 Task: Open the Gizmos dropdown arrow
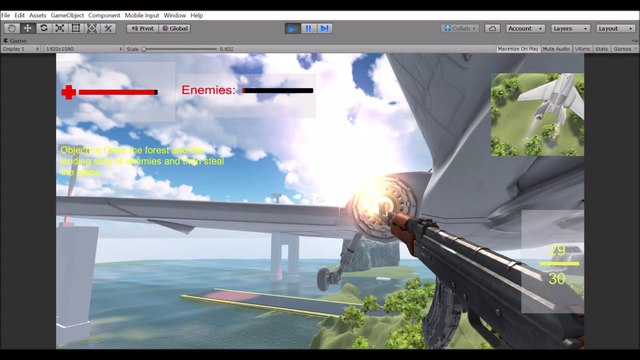click(636, 49)
